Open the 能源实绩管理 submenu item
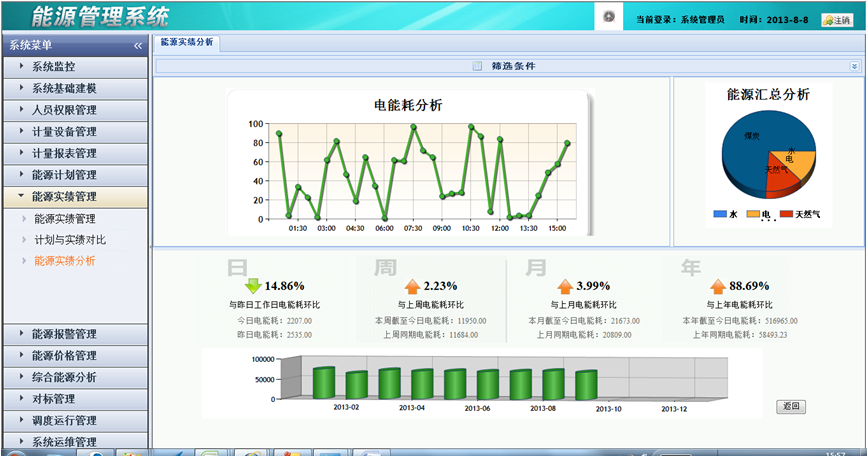This screenshot has width=868, height=457. [65, 219]
